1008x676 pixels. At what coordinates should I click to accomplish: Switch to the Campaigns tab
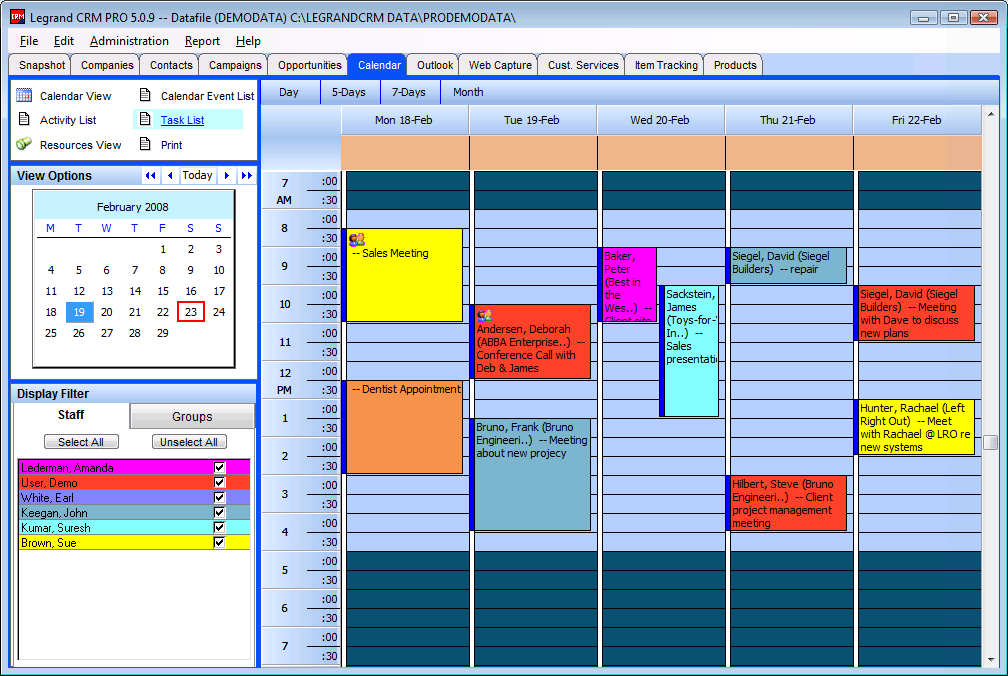coord(235,65)
